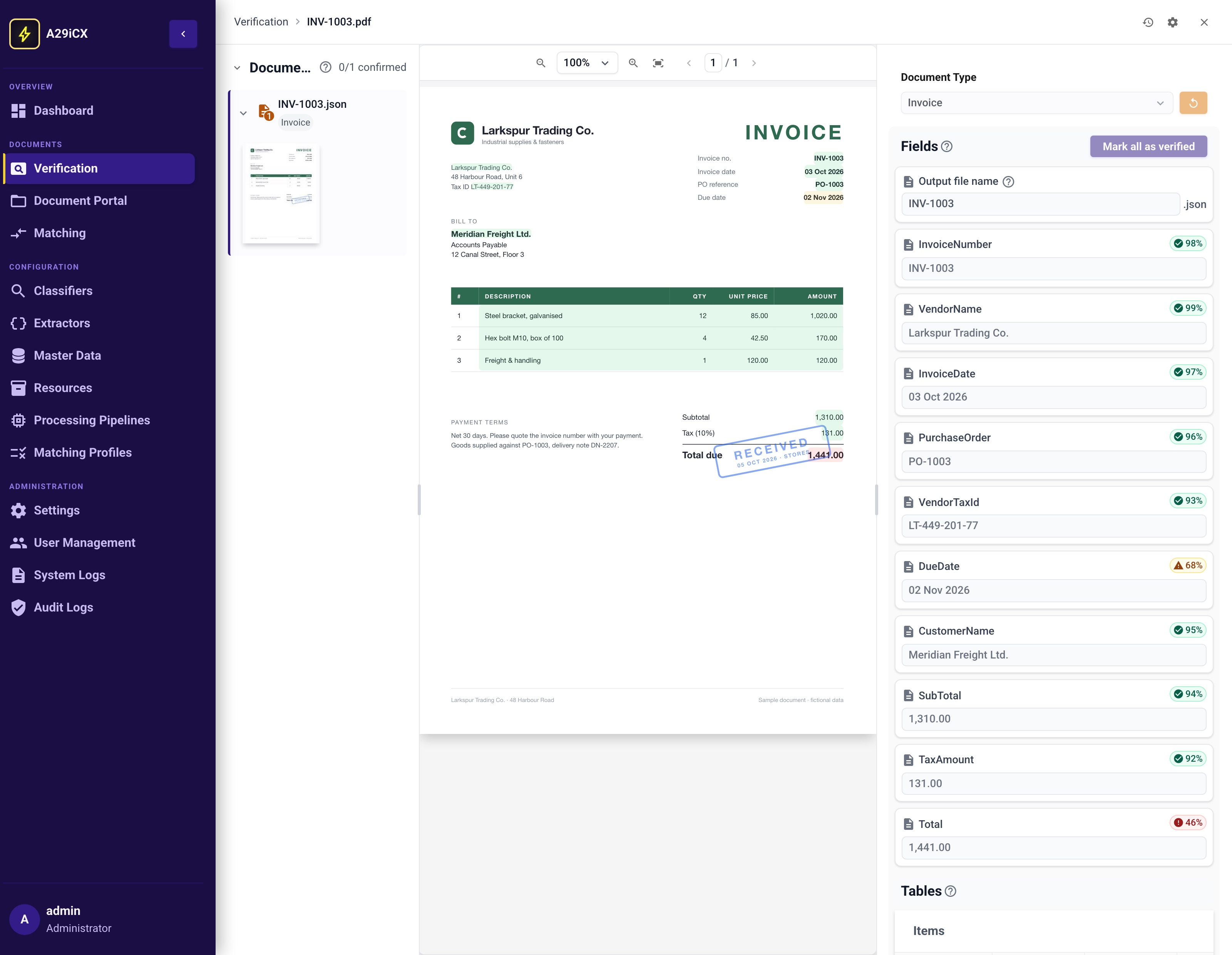Click the VendorTaxId 93% confidence badge
Image resolution: width=1232 pixels, height=955 pixels.
pyautogui.click(x=1188, y=500)
